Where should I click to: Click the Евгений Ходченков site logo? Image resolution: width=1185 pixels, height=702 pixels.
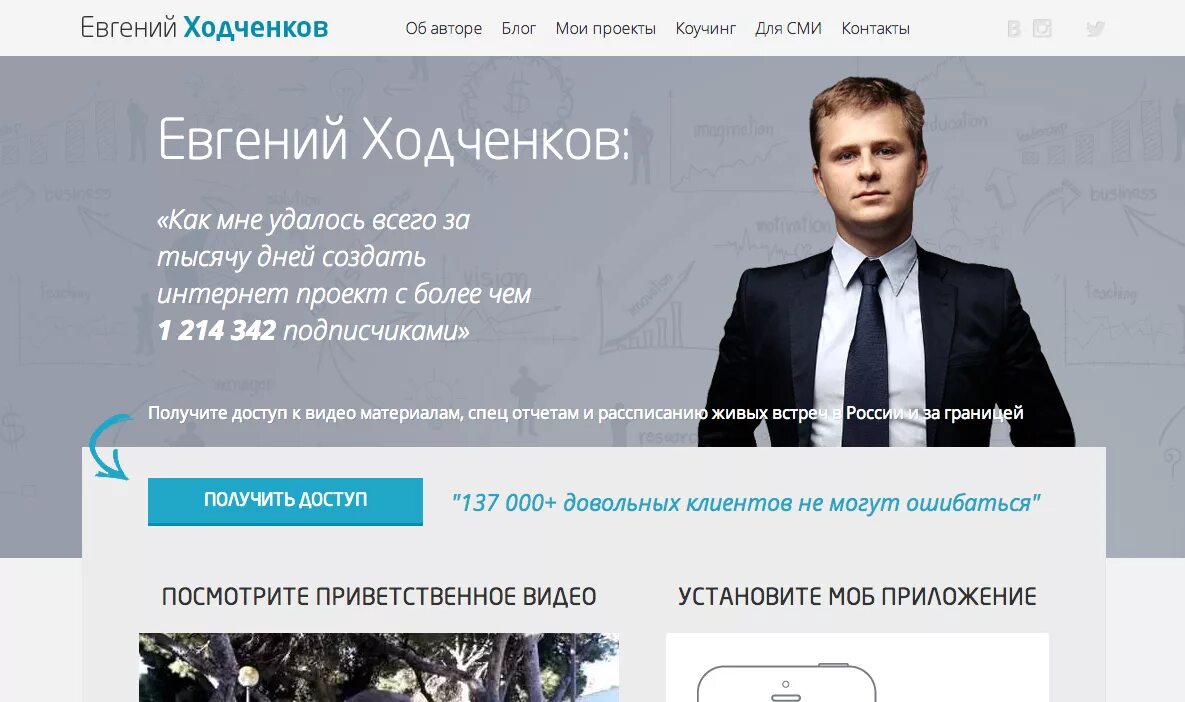point(204,27)
